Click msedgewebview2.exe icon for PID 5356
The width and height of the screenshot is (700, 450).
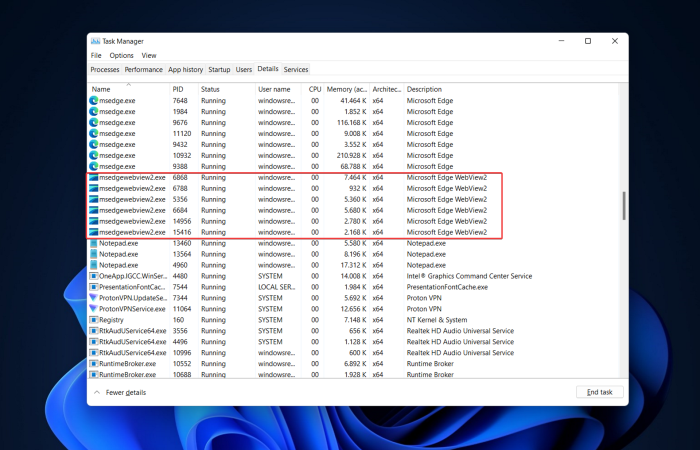[x=94, y=199]
